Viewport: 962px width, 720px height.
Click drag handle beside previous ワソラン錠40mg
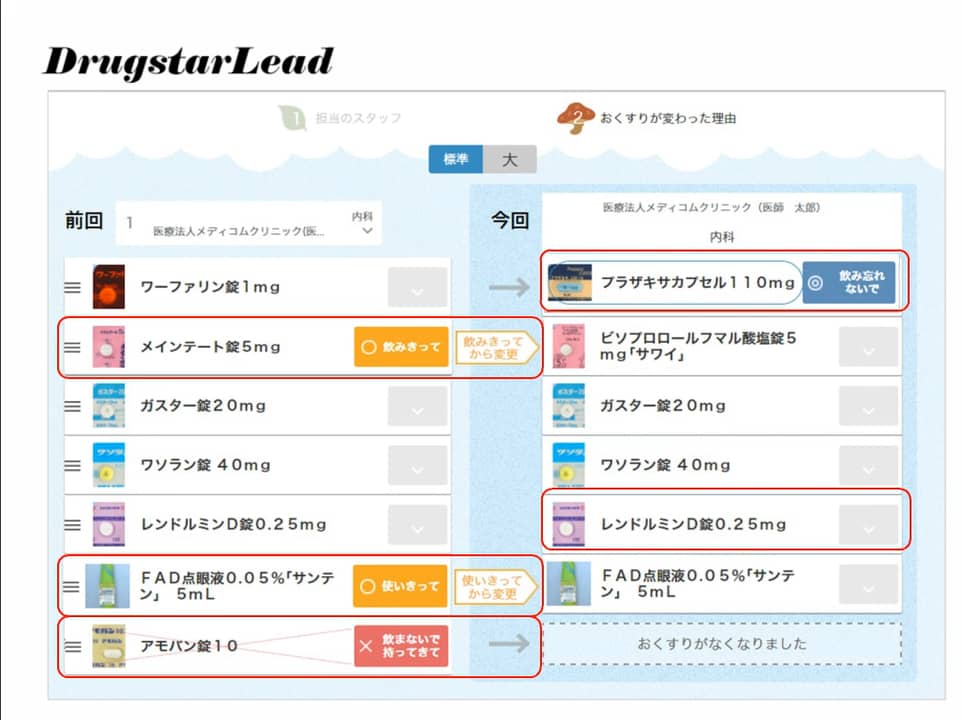[x=72, y=465]
